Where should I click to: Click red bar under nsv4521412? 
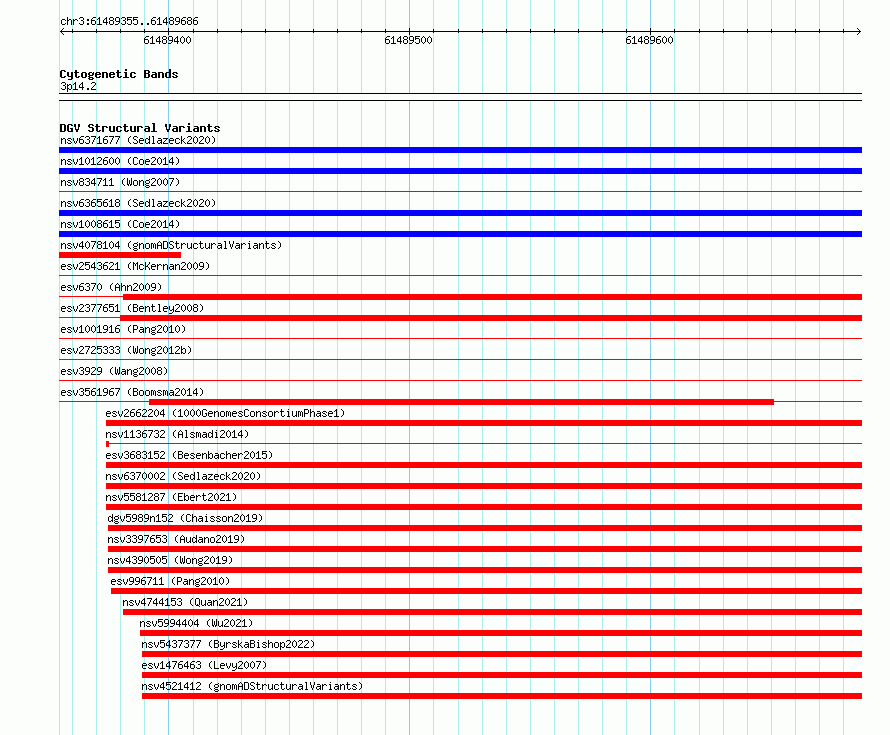(502, 696)
